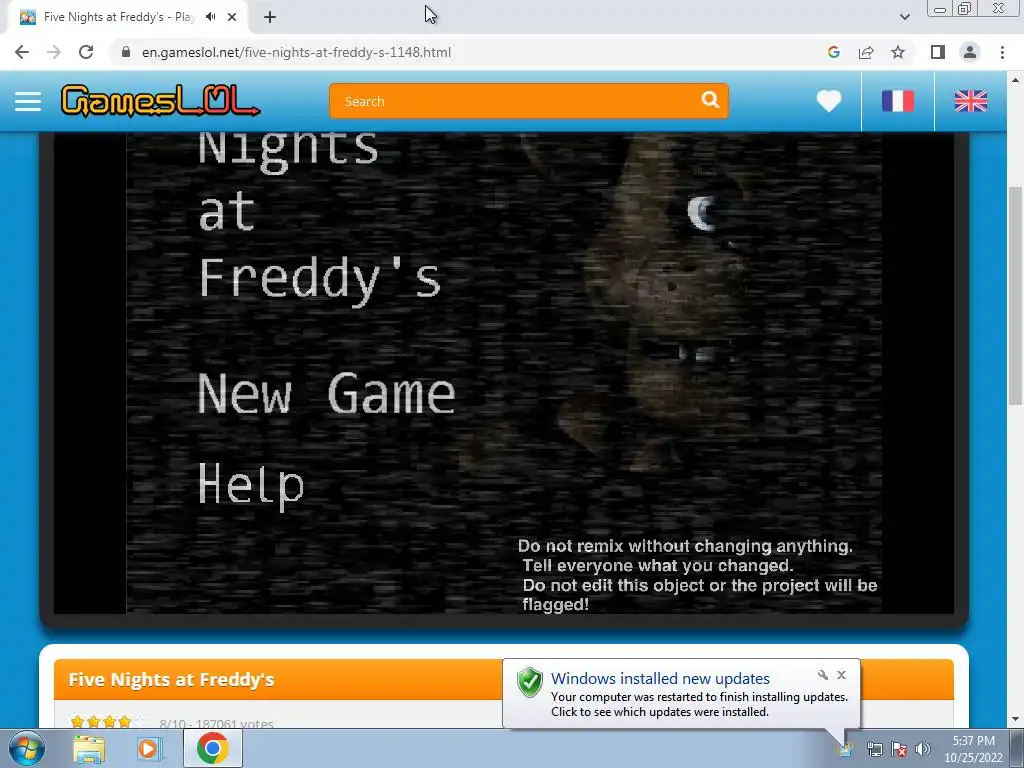Open the system volume icon

922,749
